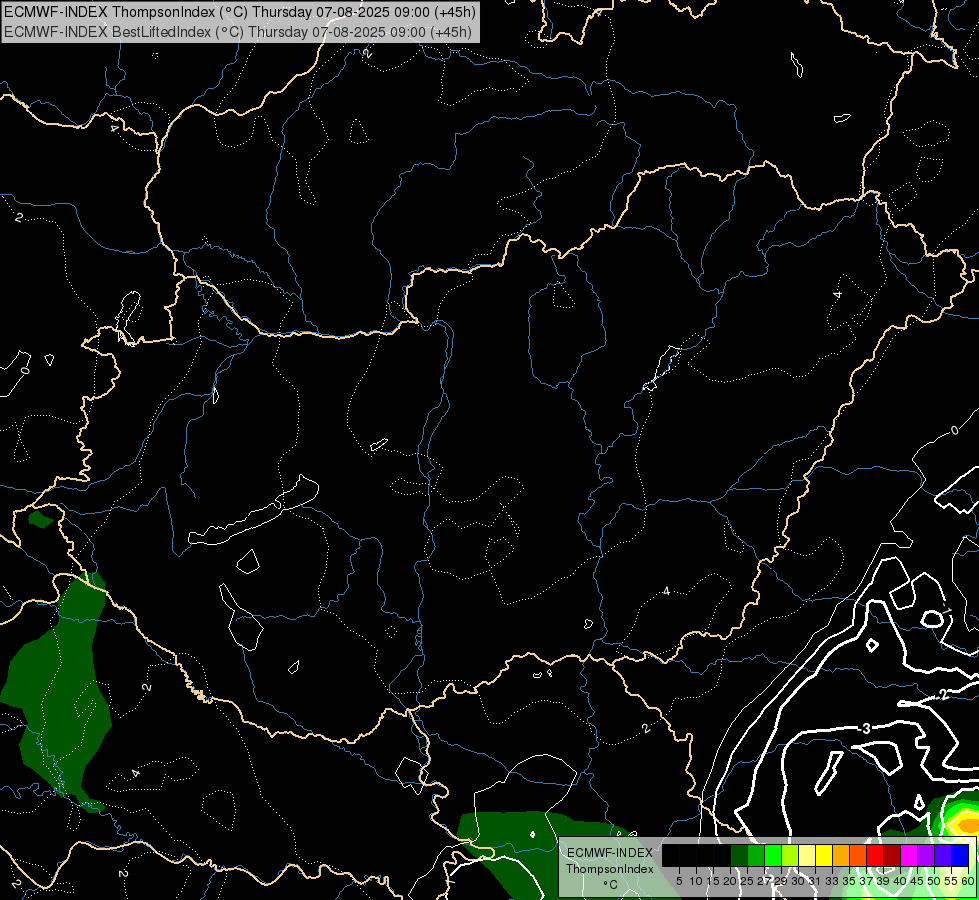Click the medium green 25–27 legend swatch
Image resolution: width=979 pixels, height=900 pixels.
point(756,856)
